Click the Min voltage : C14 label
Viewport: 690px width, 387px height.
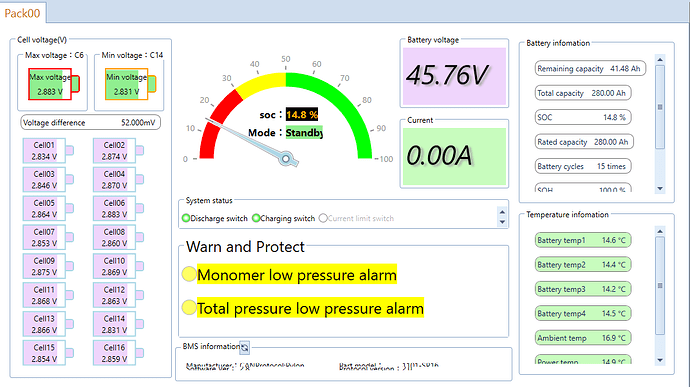(132, 55)
